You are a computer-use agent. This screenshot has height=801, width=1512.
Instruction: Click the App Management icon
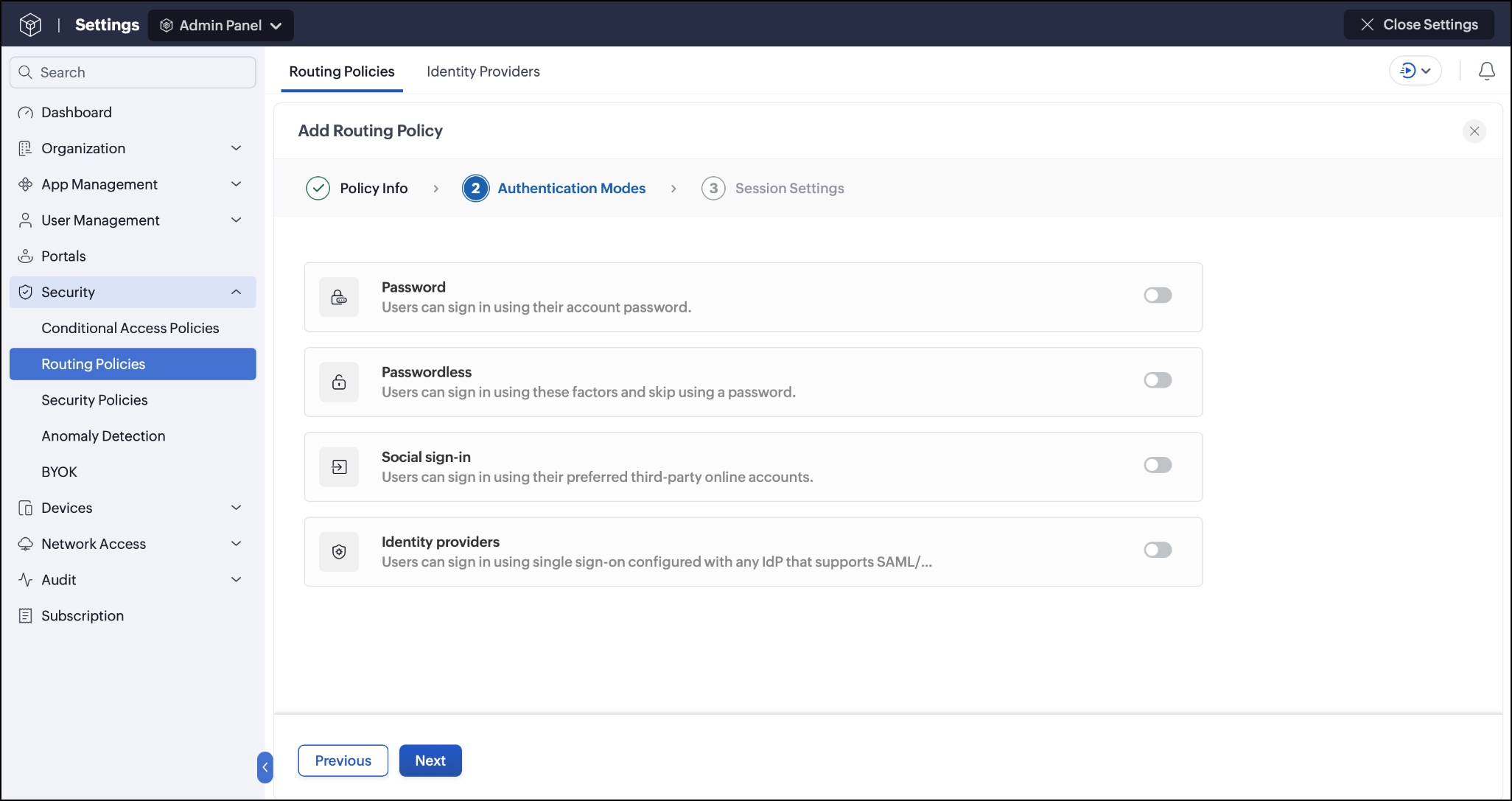25,184
